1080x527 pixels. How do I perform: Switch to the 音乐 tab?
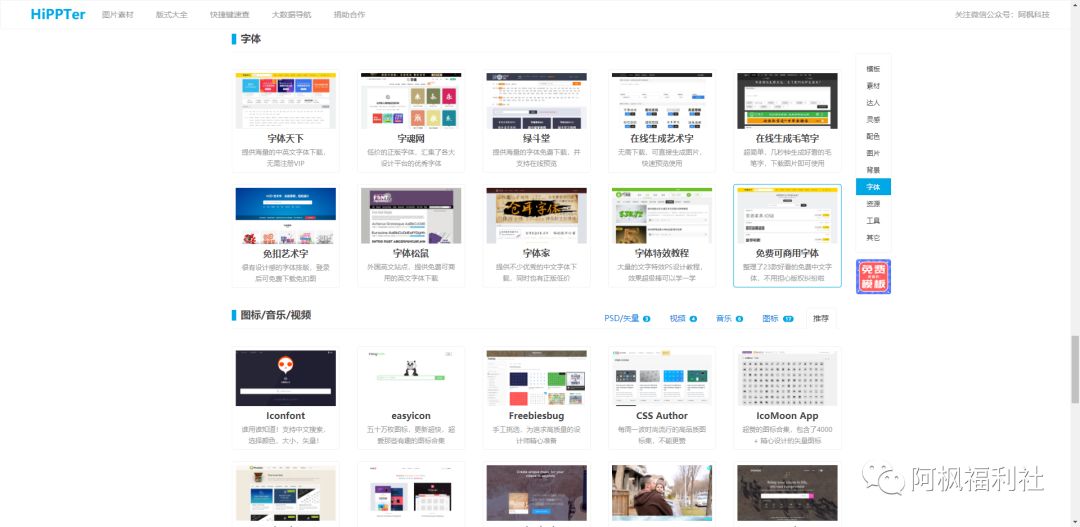click(x=729, y=318)
